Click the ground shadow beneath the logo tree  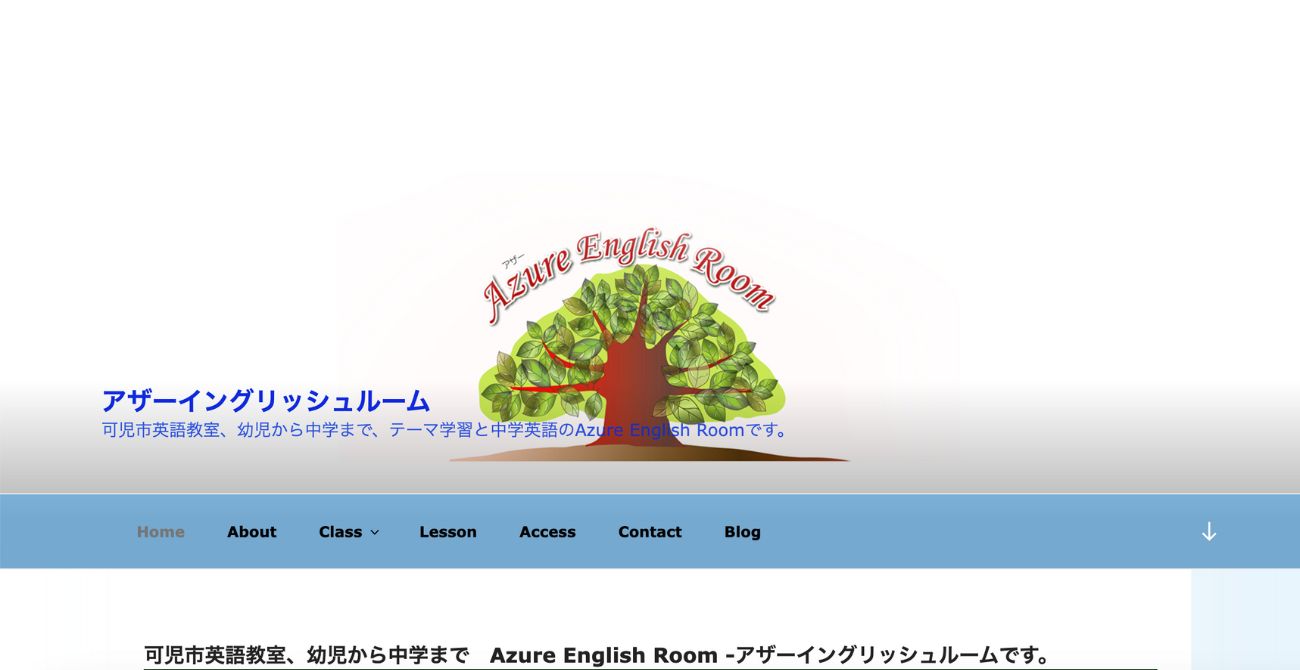click(650, 457)
